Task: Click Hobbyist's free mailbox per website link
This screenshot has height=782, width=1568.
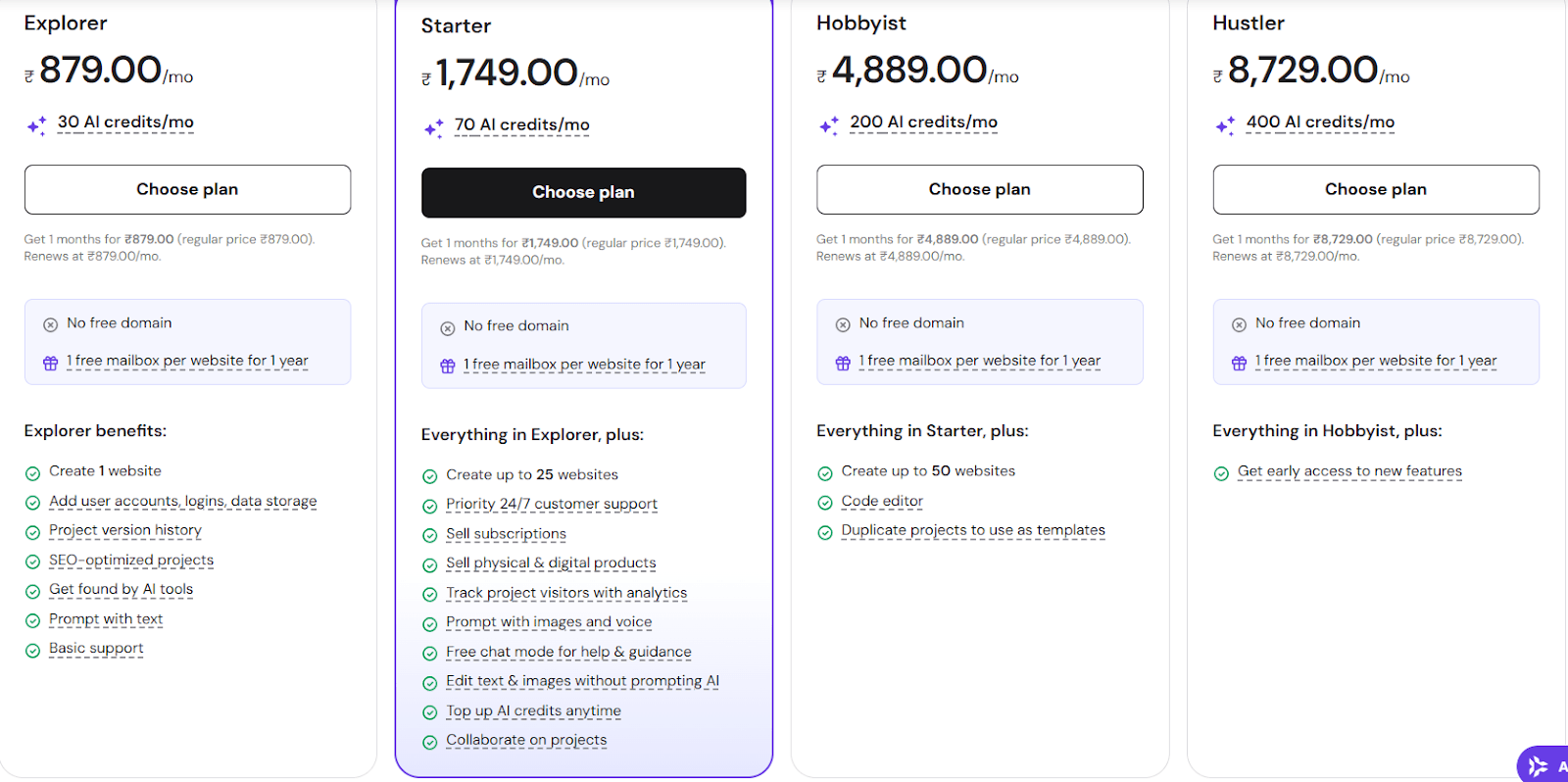Action: coord(980,361)
